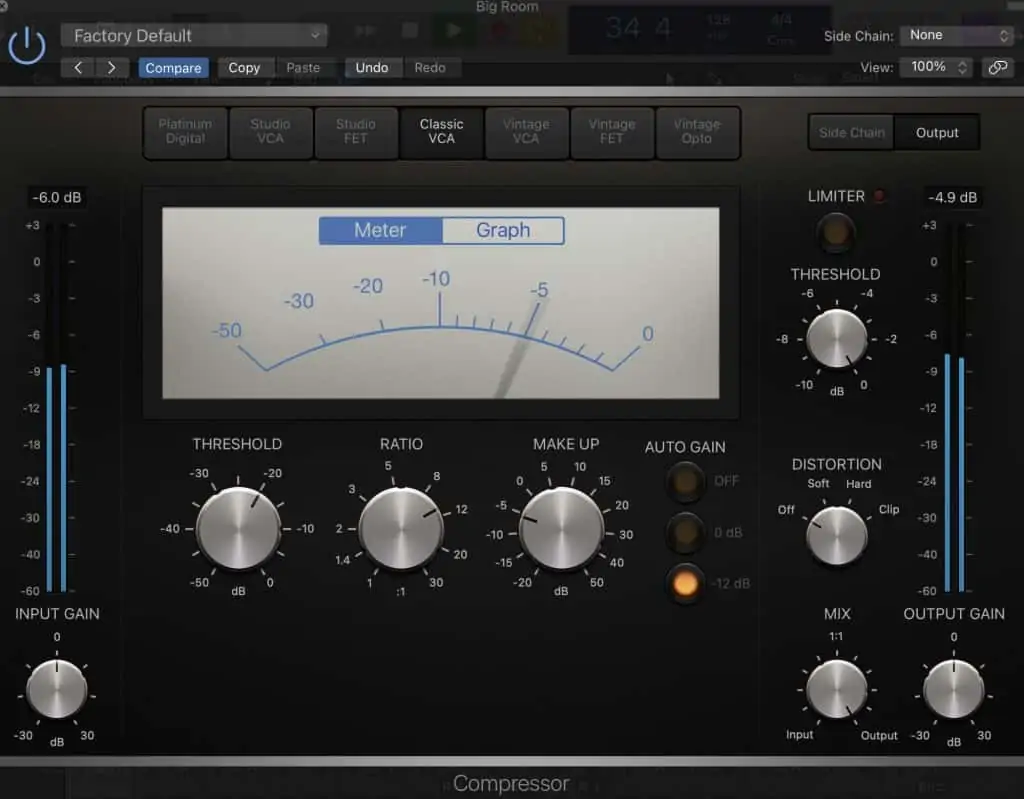
Task: Click the main Threshold knob
Action: 238,528
